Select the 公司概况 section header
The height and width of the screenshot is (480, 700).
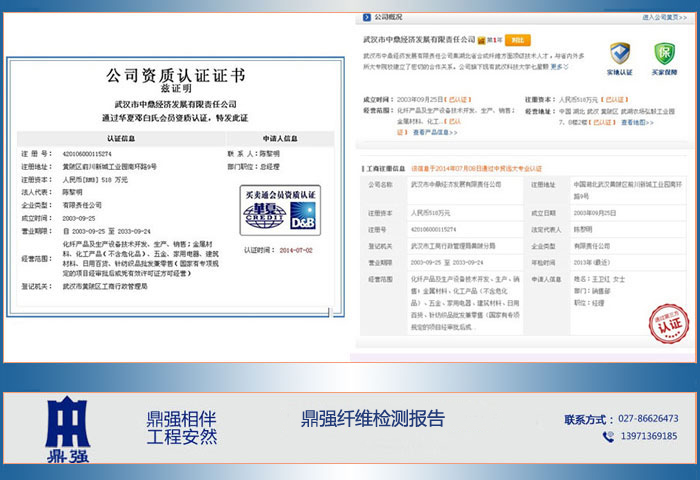(389, 17)
